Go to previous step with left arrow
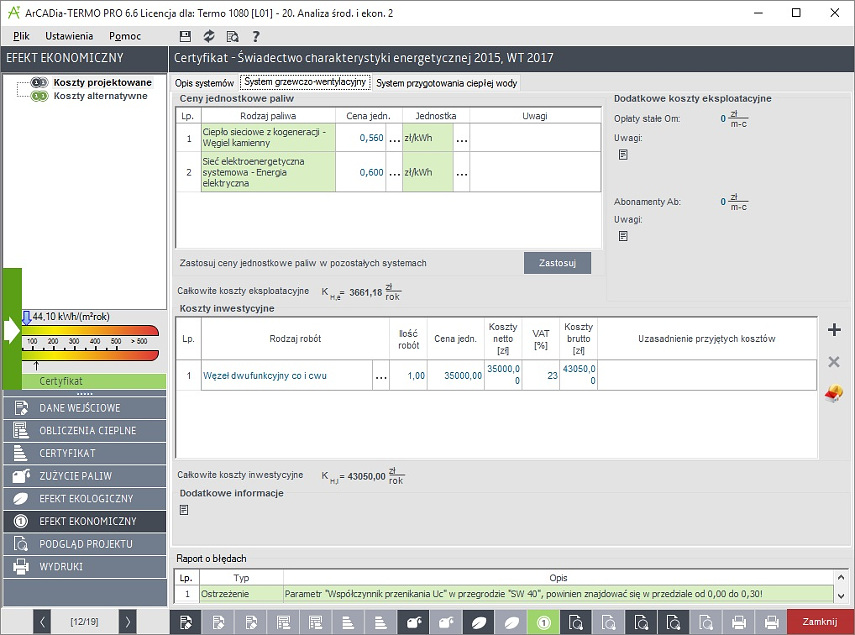The height and width of the screenshot is (635, 855). (42, 622)
